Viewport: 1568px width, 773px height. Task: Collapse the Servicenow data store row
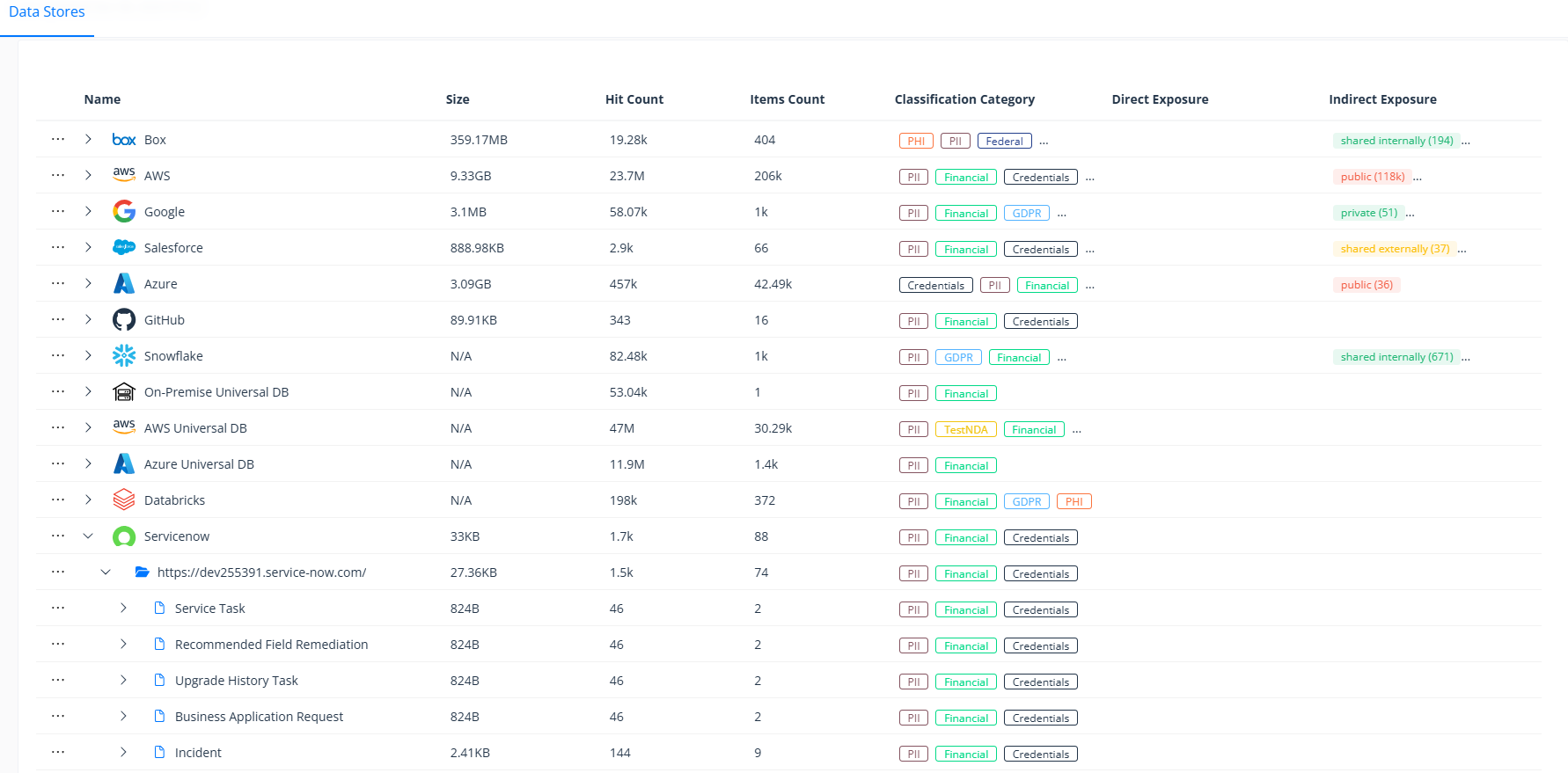[x=88, y=536]
